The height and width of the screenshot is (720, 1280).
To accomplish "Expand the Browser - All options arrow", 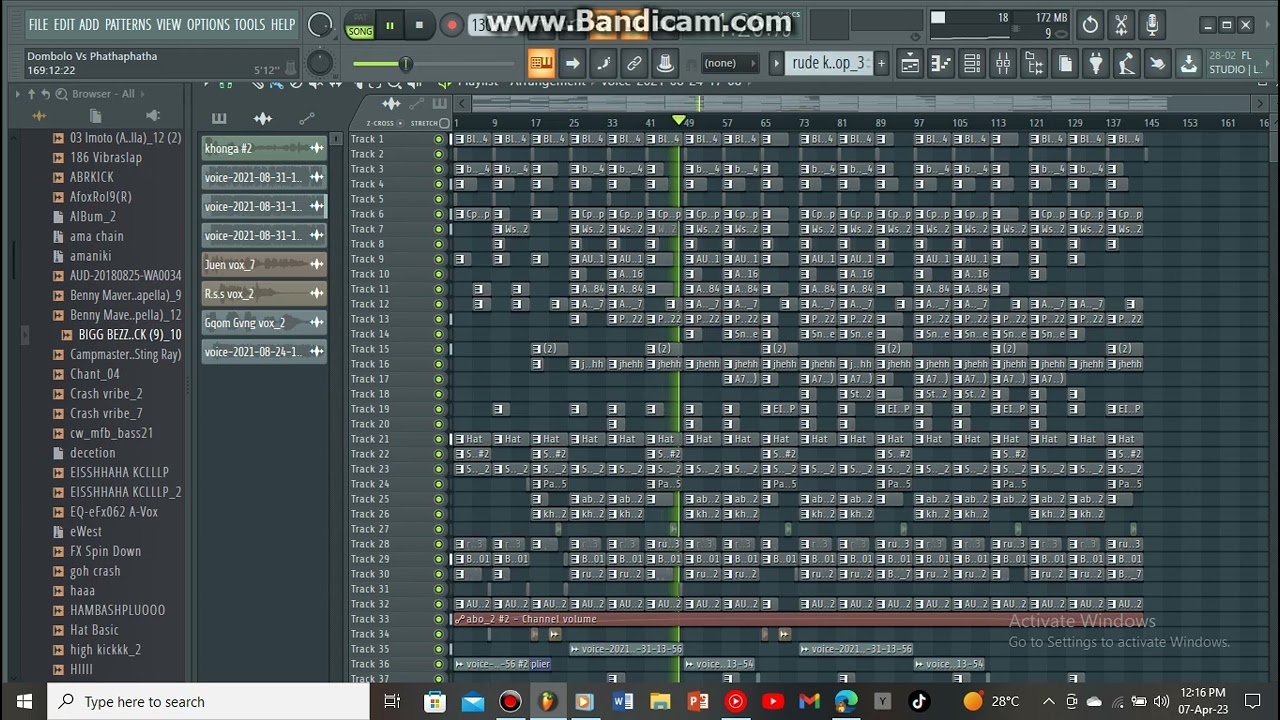I will point(17,94).
